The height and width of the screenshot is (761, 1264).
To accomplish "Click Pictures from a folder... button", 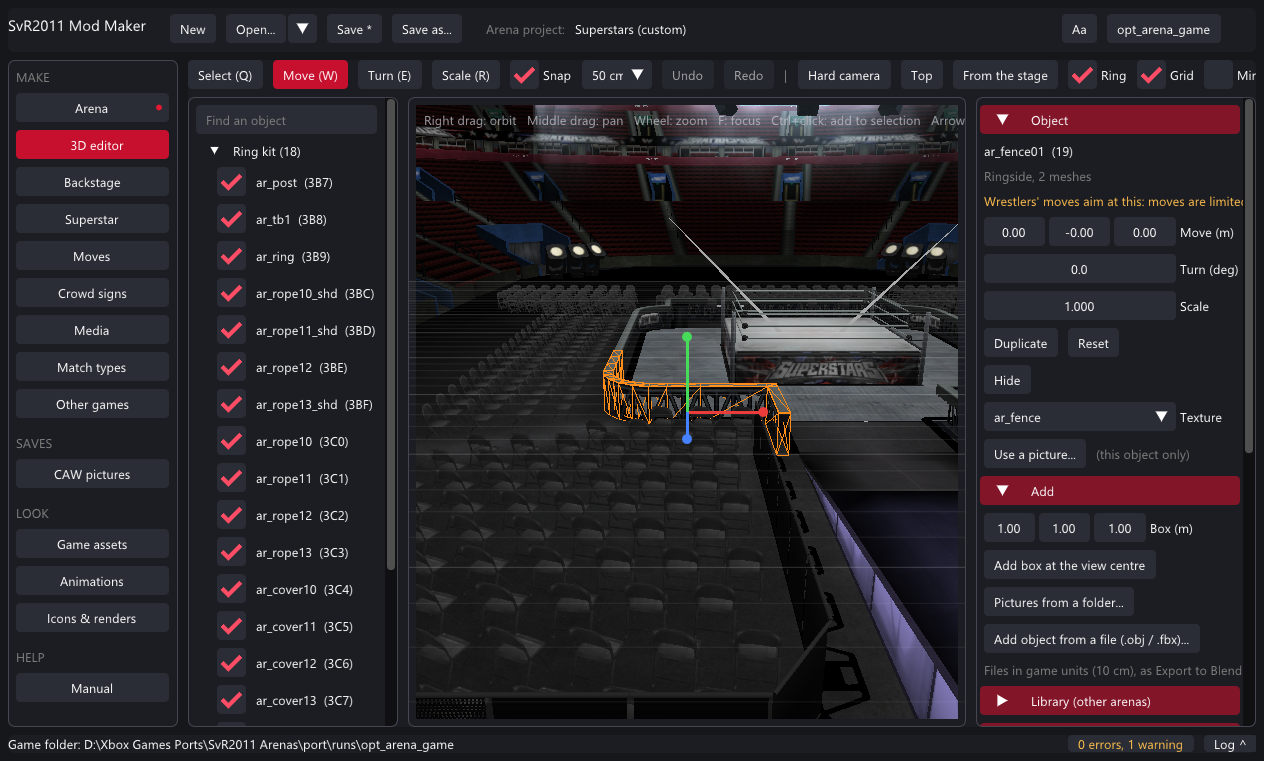I will point(1058,602).
